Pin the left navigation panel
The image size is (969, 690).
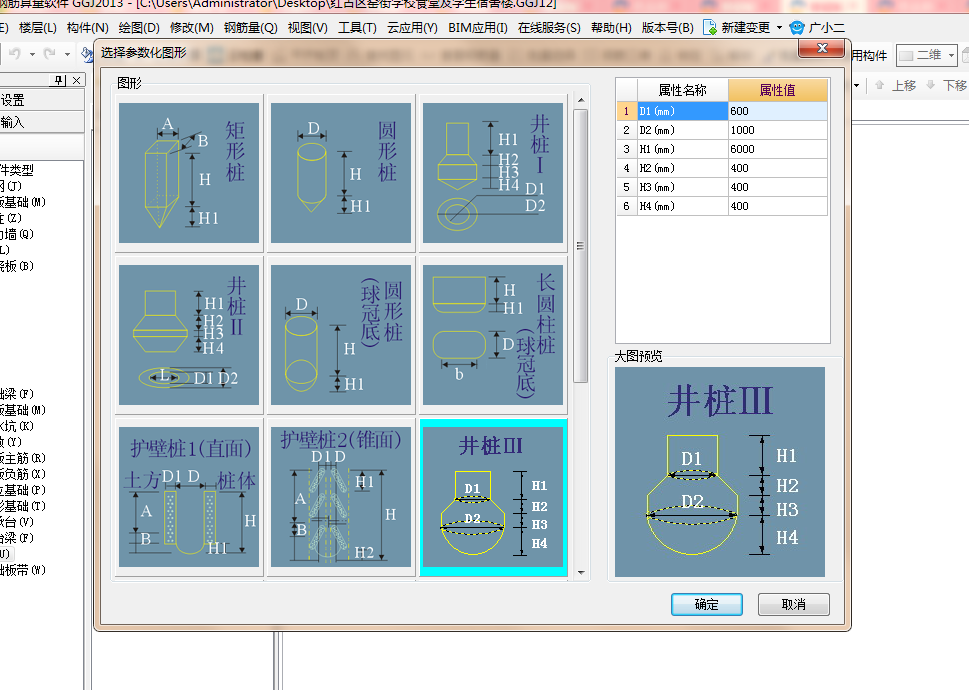point(59,80)
